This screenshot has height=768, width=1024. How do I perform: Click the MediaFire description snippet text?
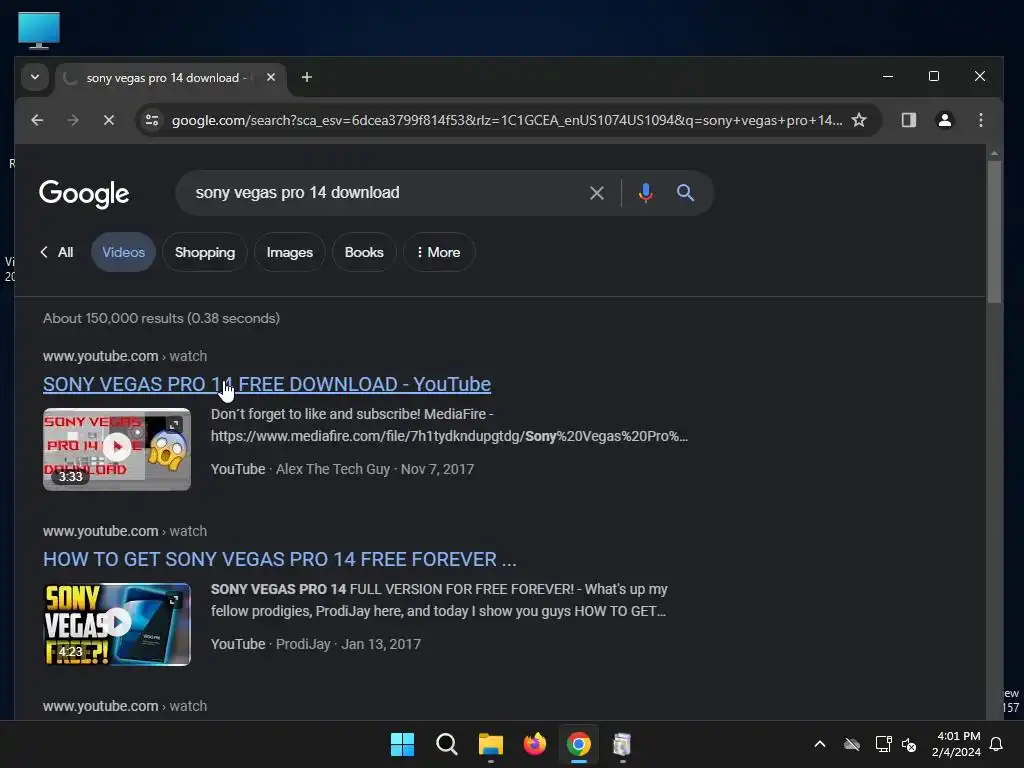pyautogui.click(x=449, y=425)
